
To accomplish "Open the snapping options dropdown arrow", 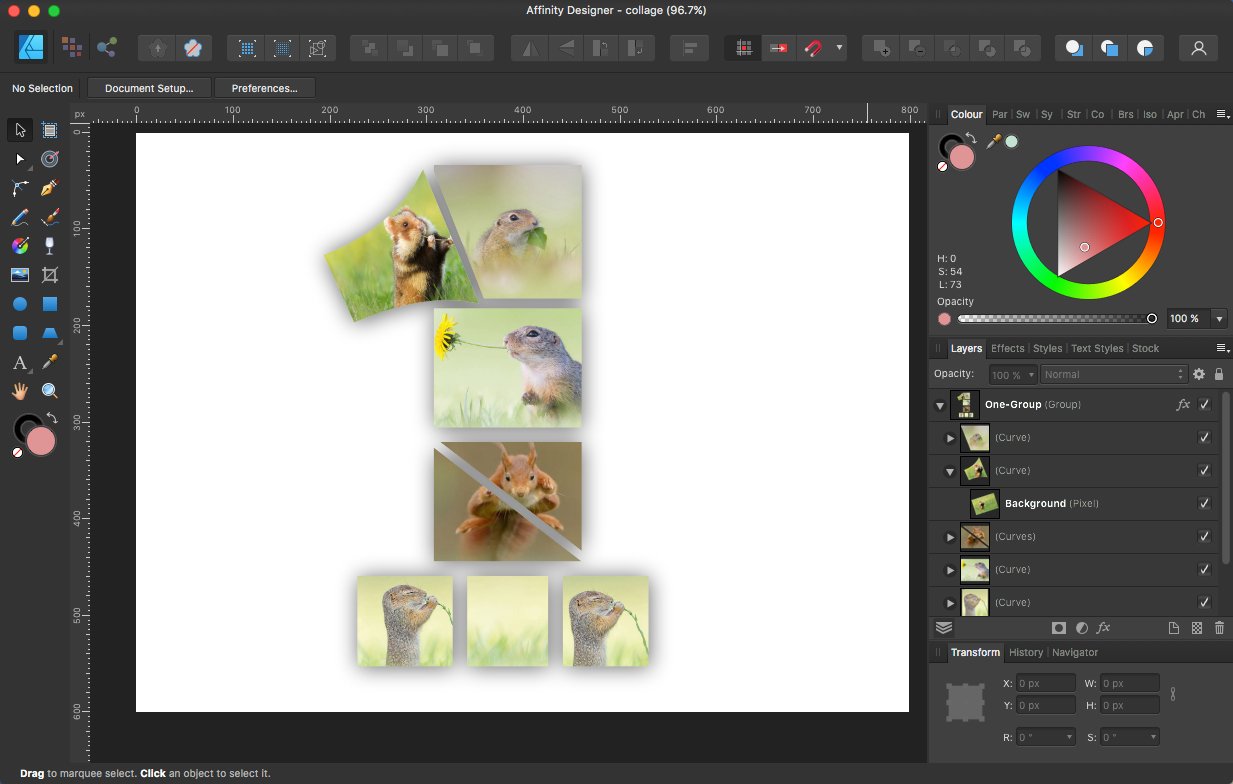I will [841, 47].
